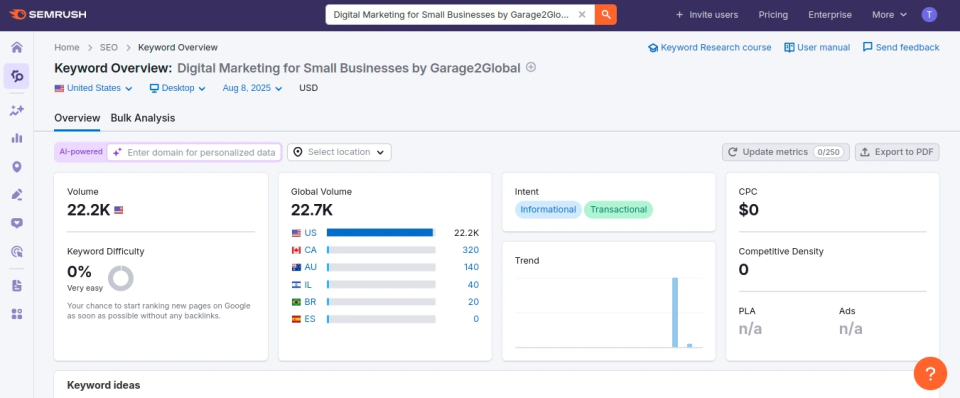Open the User manual link
Screen dimensions: 960x398
(817, 47)
